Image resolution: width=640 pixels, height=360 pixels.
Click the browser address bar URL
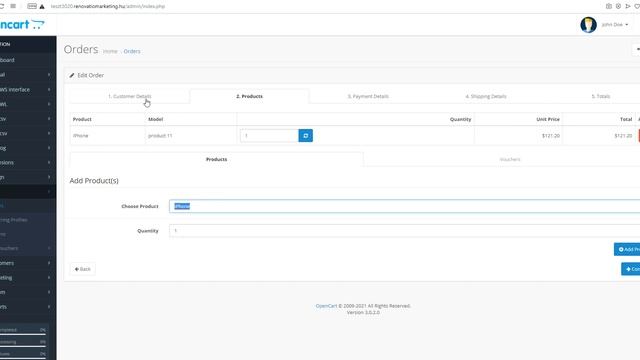click(x=108, y=6)
